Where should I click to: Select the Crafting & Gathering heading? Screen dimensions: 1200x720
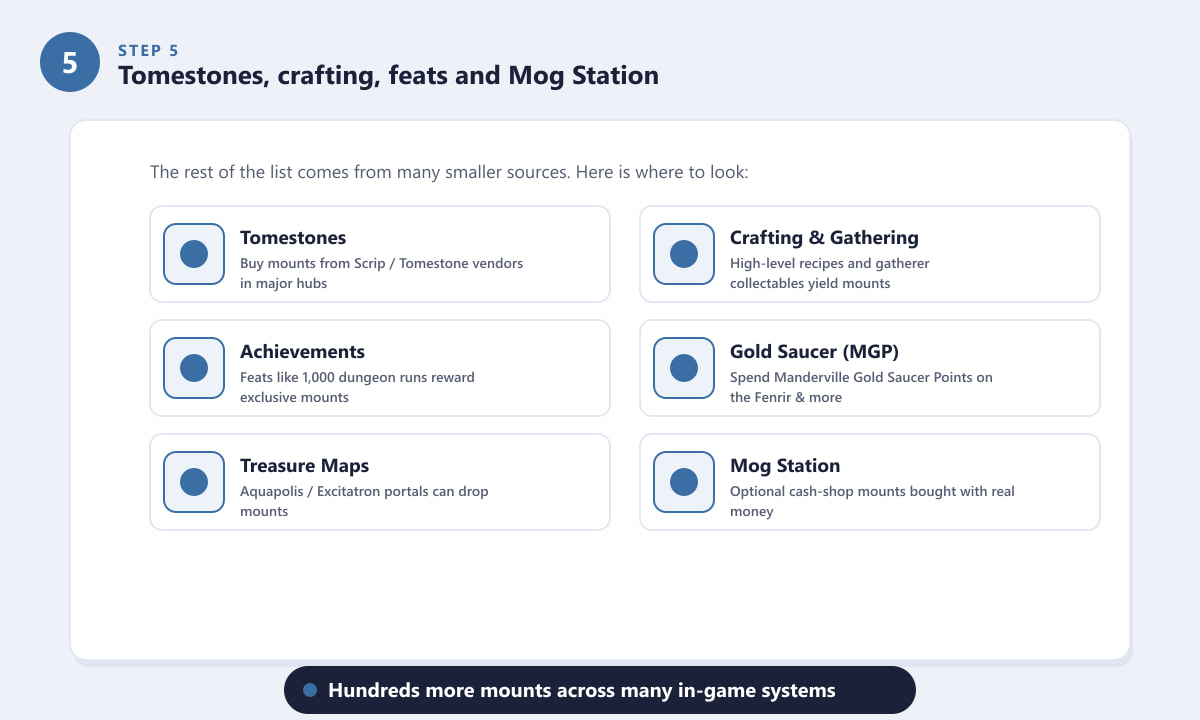click(x=824, y=238)
